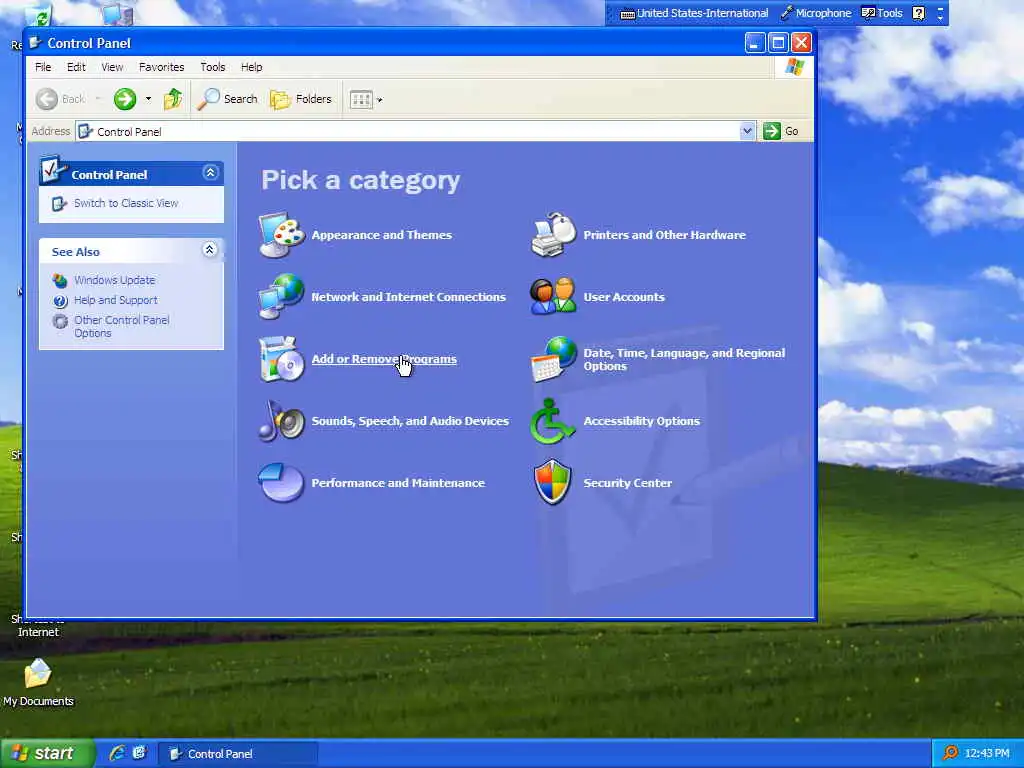This screenshot has height=768, width=1024.
Task: Click the Date, Time, Language, and Regional Options link
Action: tap(684, 359)
